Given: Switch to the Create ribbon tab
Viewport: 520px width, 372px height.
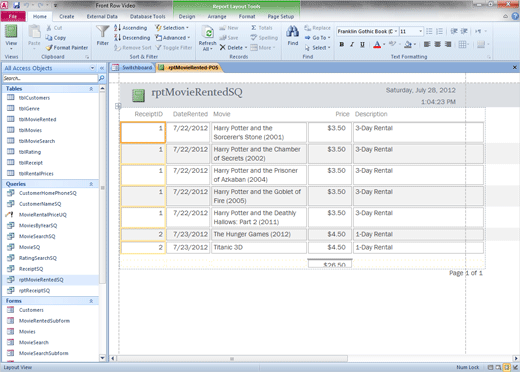Looking at the screenshot, I should [67, 16].
